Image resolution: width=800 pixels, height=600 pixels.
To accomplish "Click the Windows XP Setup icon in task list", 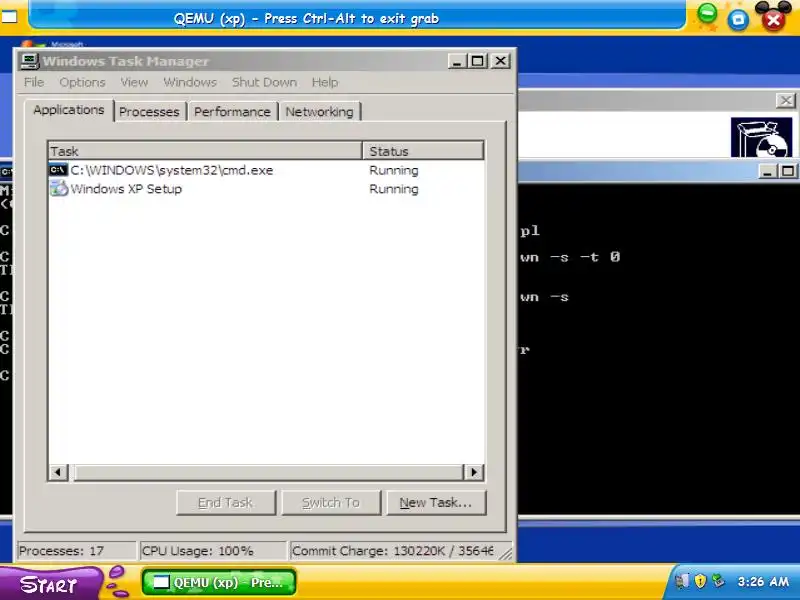I will (59, 188).
